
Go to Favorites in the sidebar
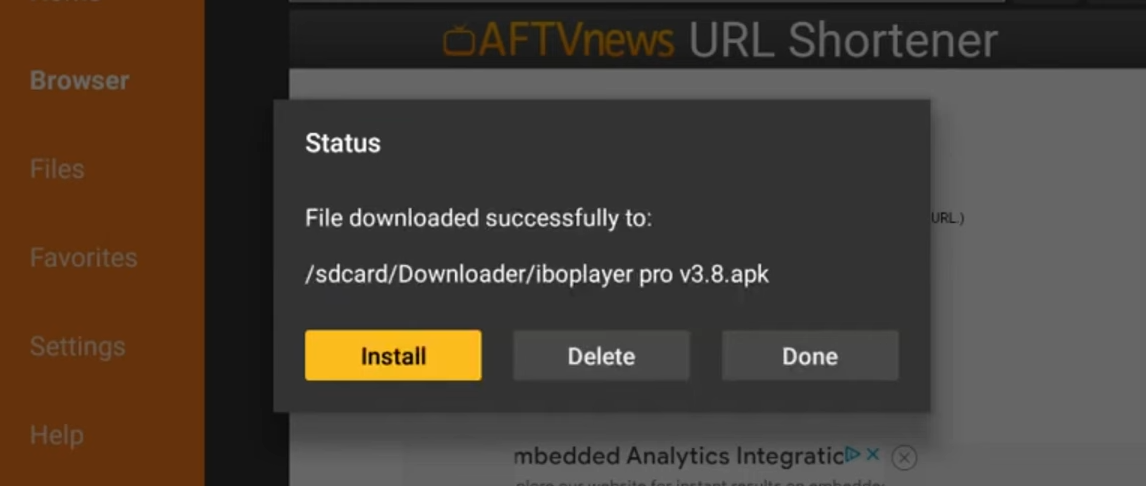pos(83,258)
